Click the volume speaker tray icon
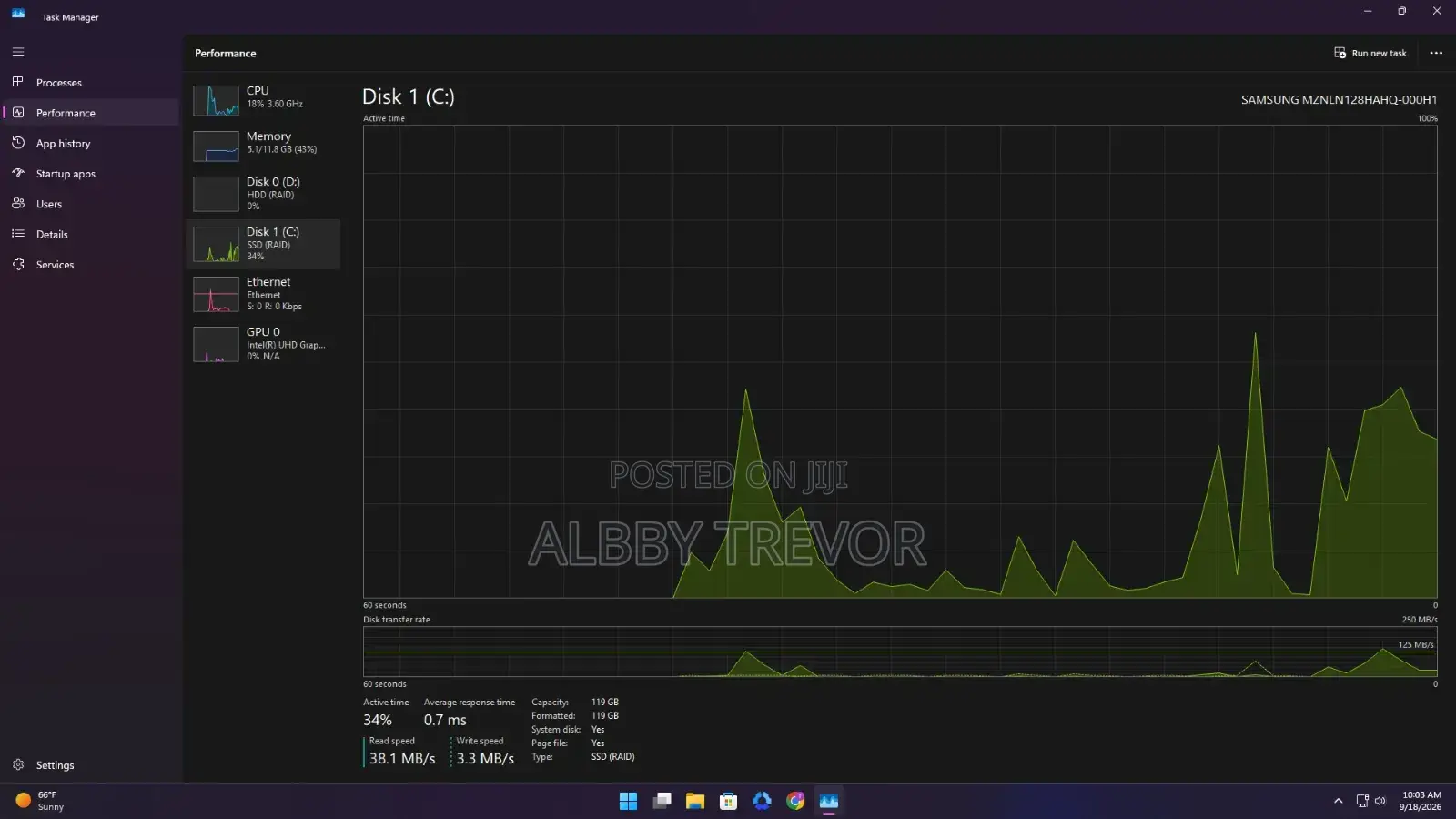 pyautogui.click(x=1380, y=801)
